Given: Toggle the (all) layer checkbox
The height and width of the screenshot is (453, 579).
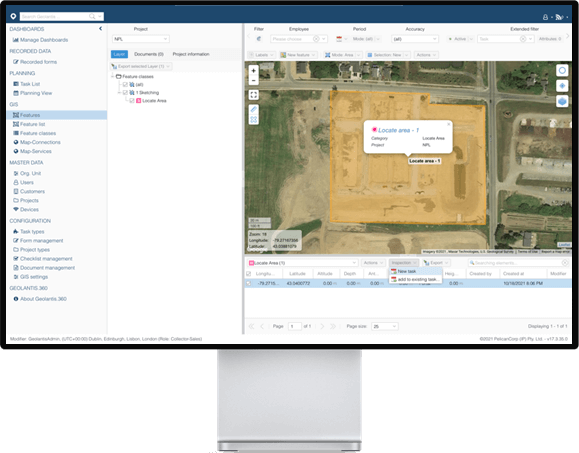Looking at the screenshot, I should 125,85.
